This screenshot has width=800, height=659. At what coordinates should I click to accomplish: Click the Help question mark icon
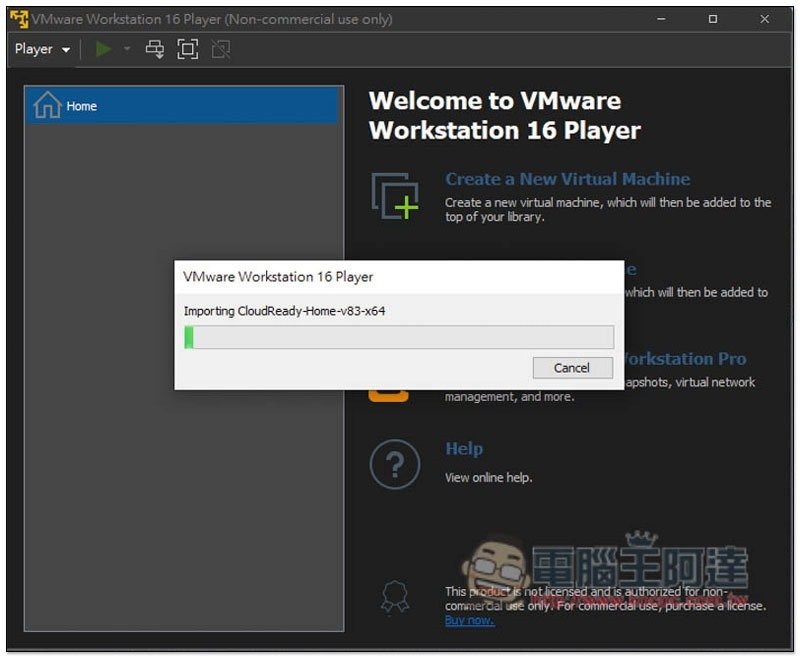coord(394,464)
